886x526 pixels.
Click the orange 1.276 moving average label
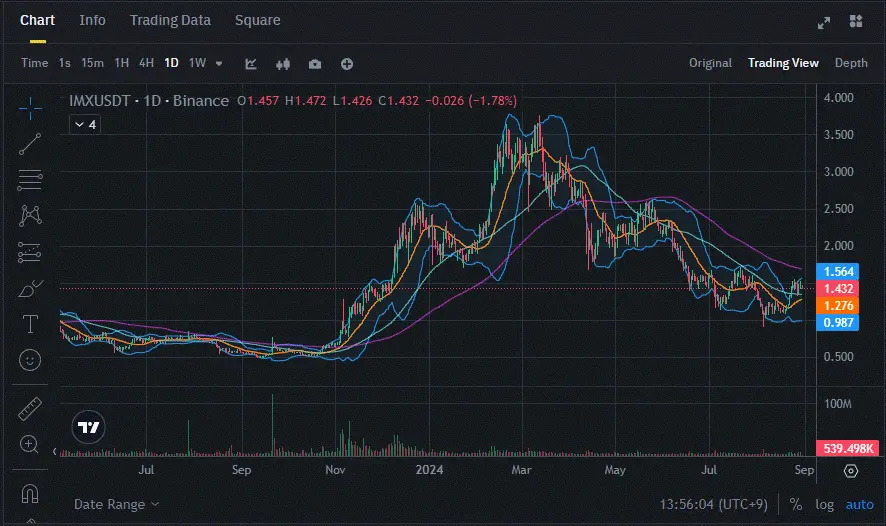pos(838,306)
